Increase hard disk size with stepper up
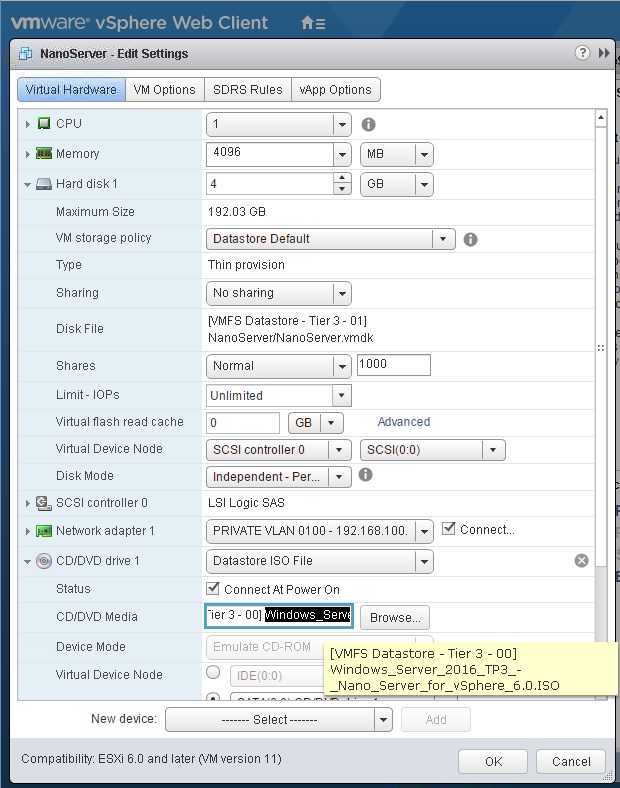 342,178
